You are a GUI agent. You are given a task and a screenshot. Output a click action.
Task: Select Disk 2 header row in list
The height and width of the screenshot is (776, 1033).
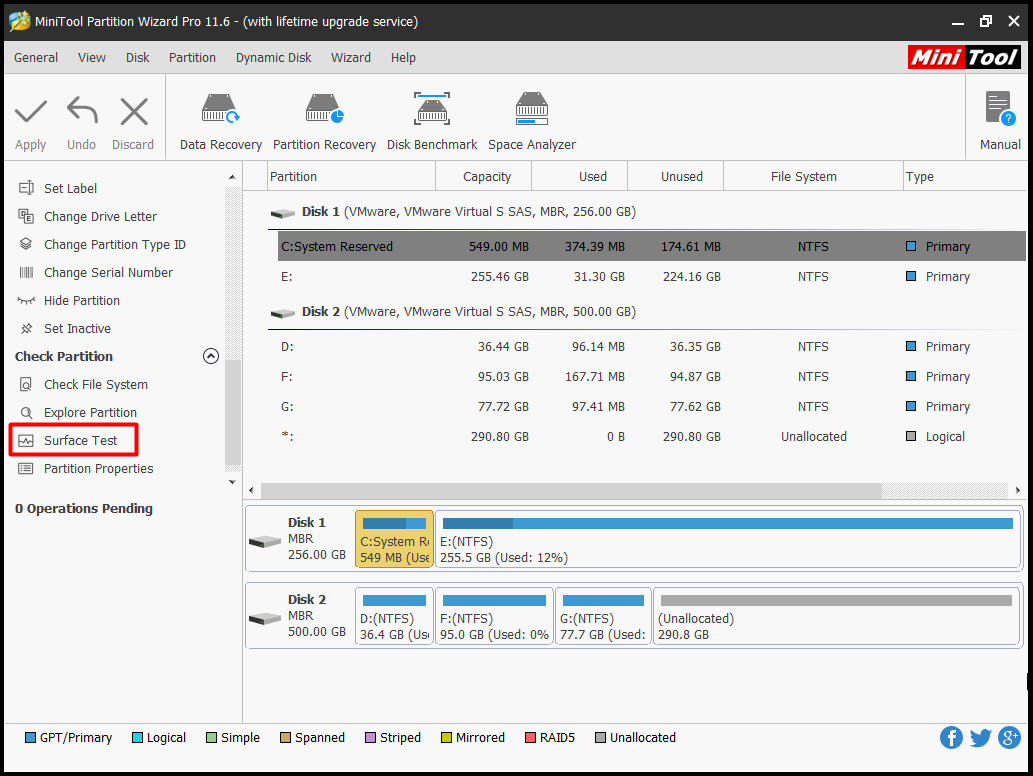click(x=647, y=312)
